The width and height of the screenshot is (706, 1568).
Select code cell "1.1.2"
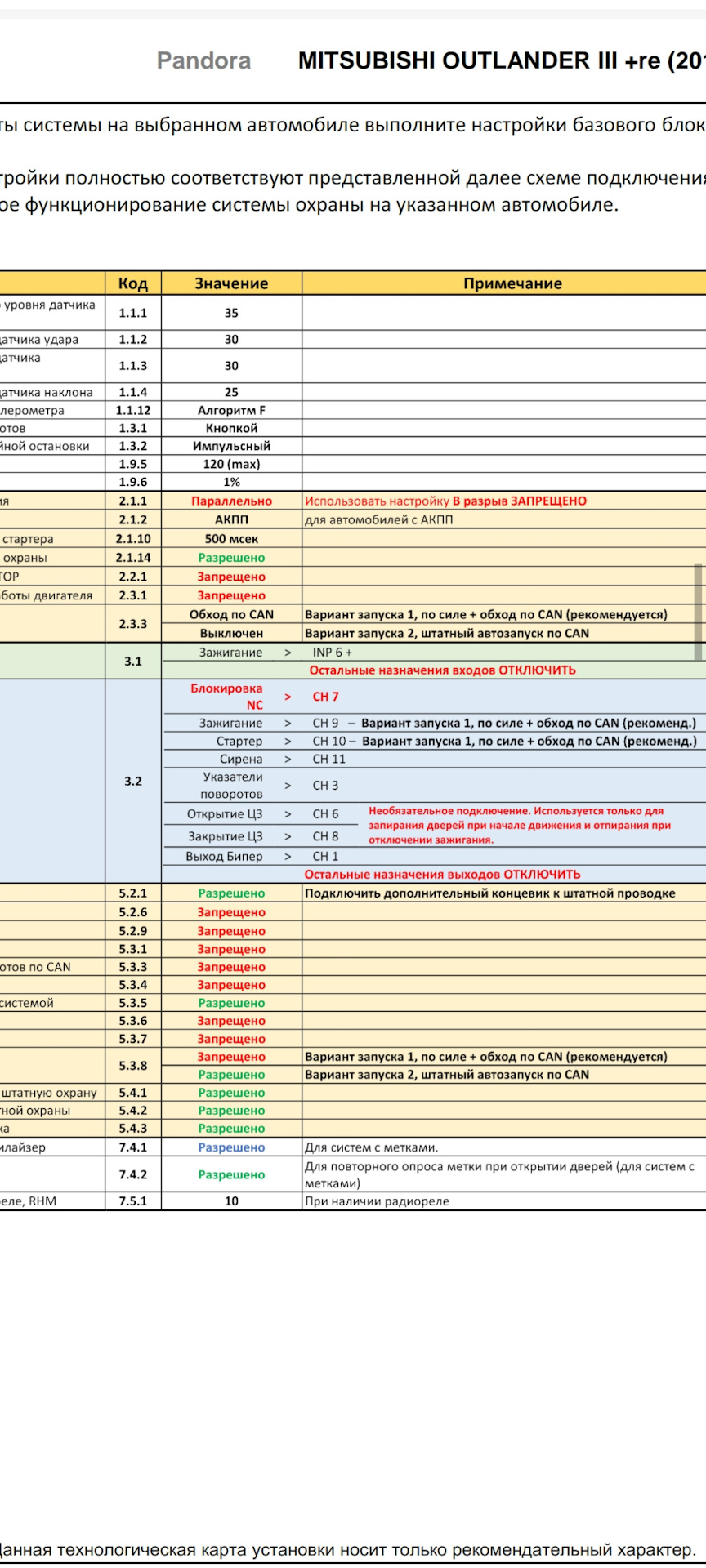pos(133,340)
